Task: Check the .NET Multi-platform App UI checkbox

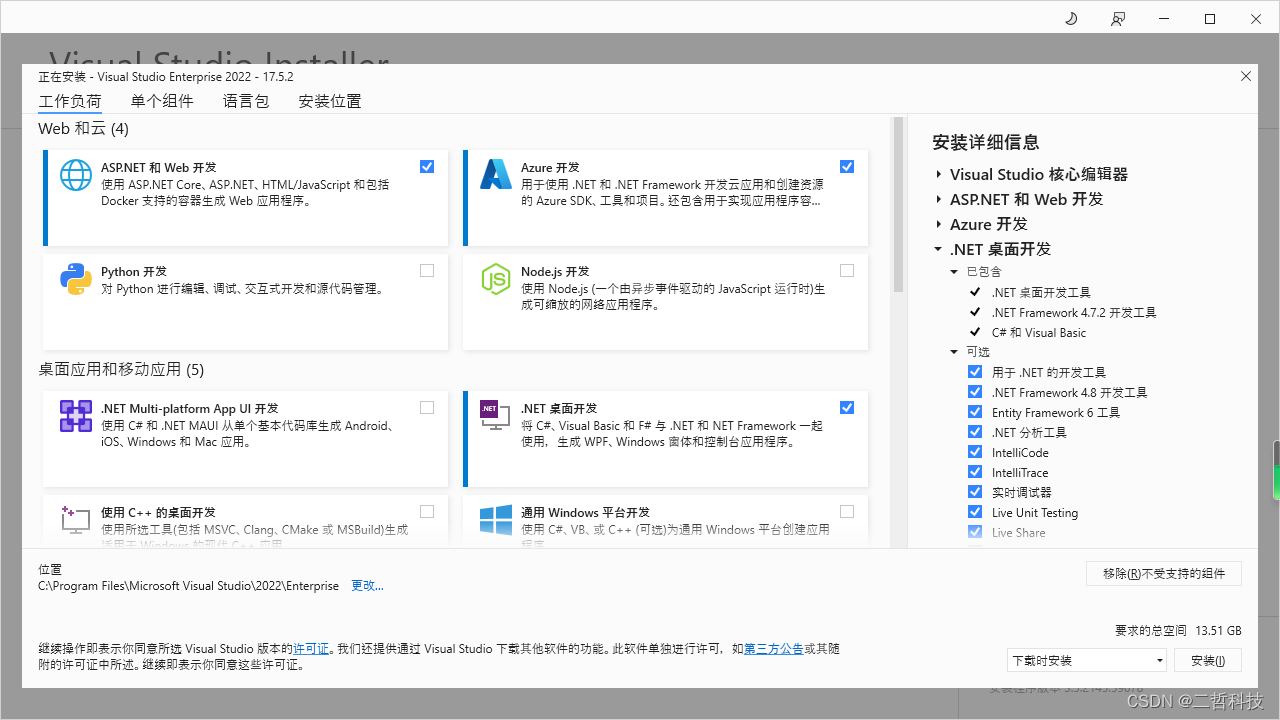Action: 427,407
